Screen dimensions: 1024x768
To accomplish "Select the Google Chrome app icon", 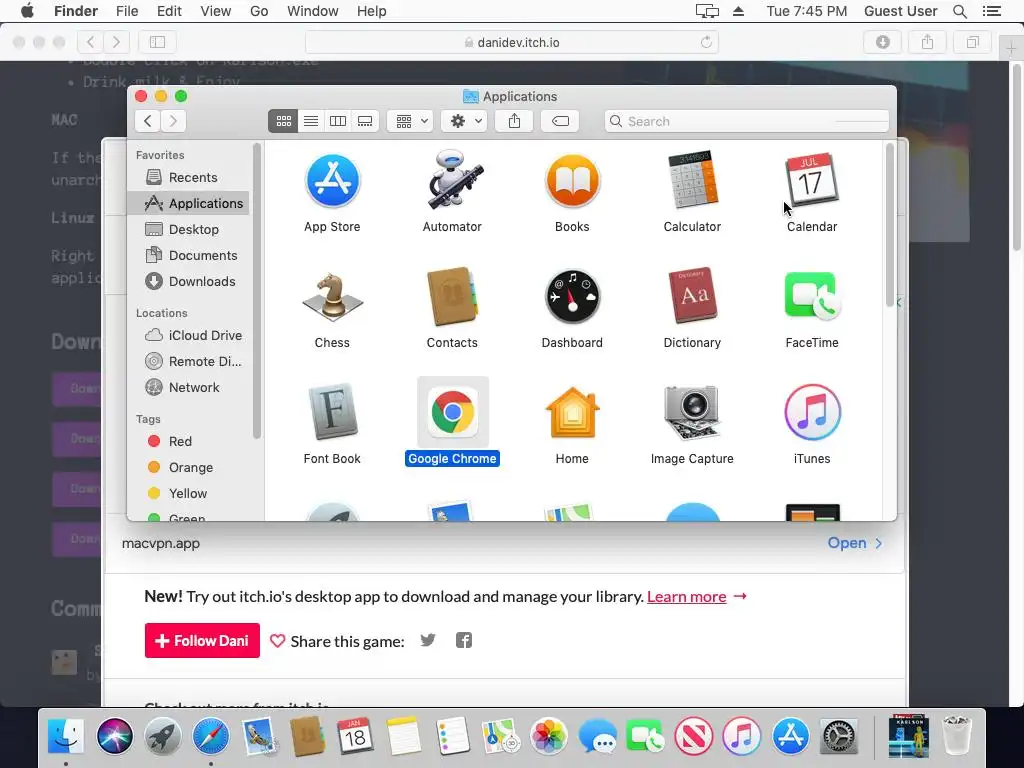I will click(x=453, y=413).
